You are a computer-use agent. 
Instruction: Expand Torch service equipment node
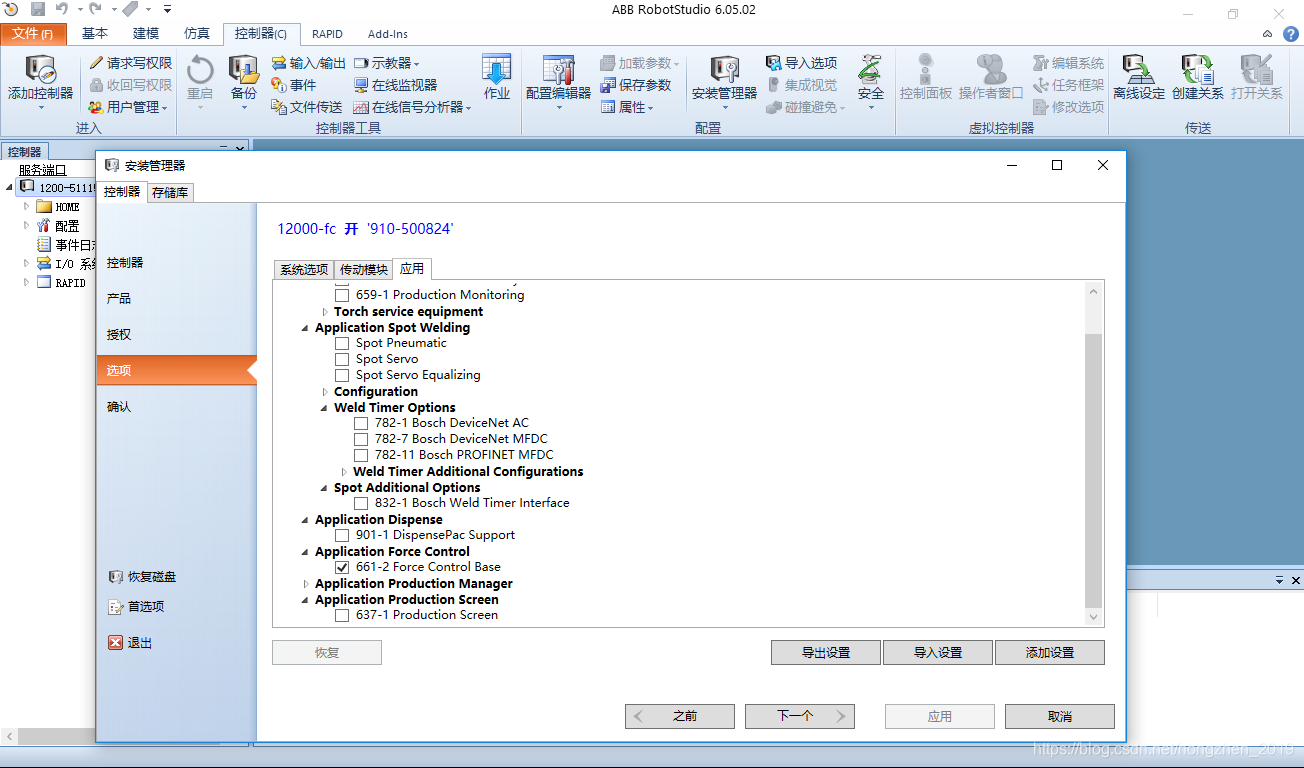click(325, 312)
